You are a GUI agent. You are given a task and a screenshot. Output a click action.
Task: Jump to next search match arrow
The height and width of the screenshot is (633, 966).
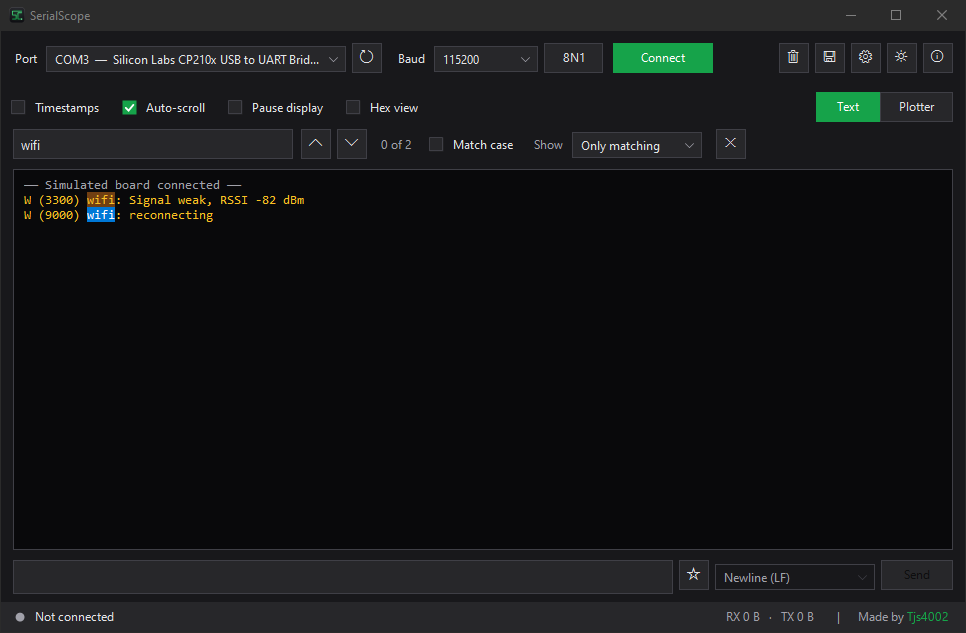(352, 144)
